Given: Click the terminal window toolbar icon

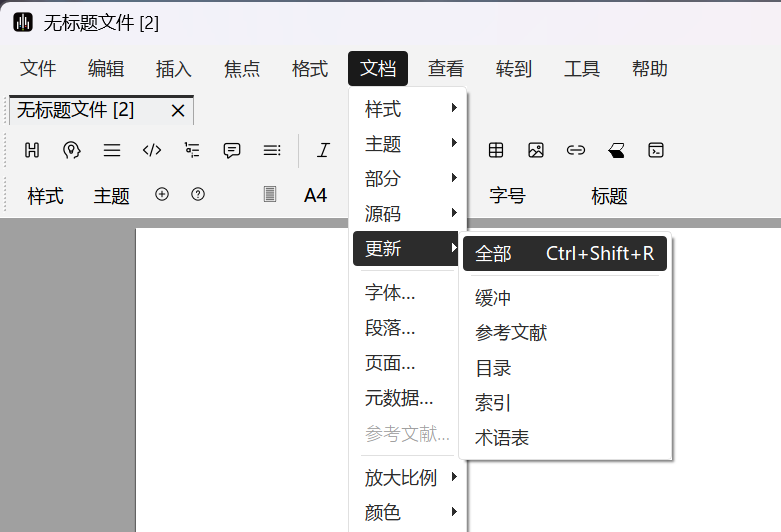Looking at the screenshot, I should [656, 150].
